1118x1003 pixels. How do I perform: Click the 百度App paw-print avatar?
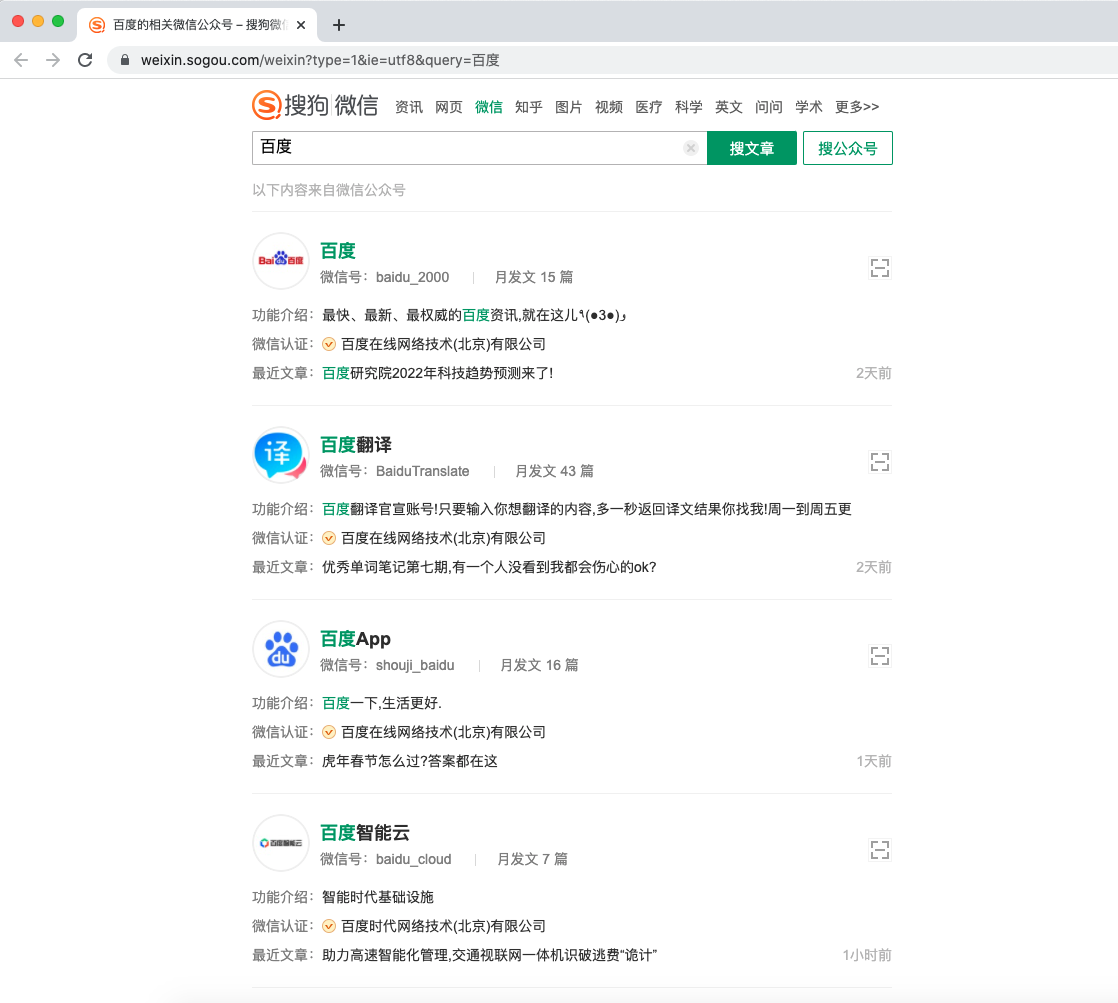coord(280,649)
